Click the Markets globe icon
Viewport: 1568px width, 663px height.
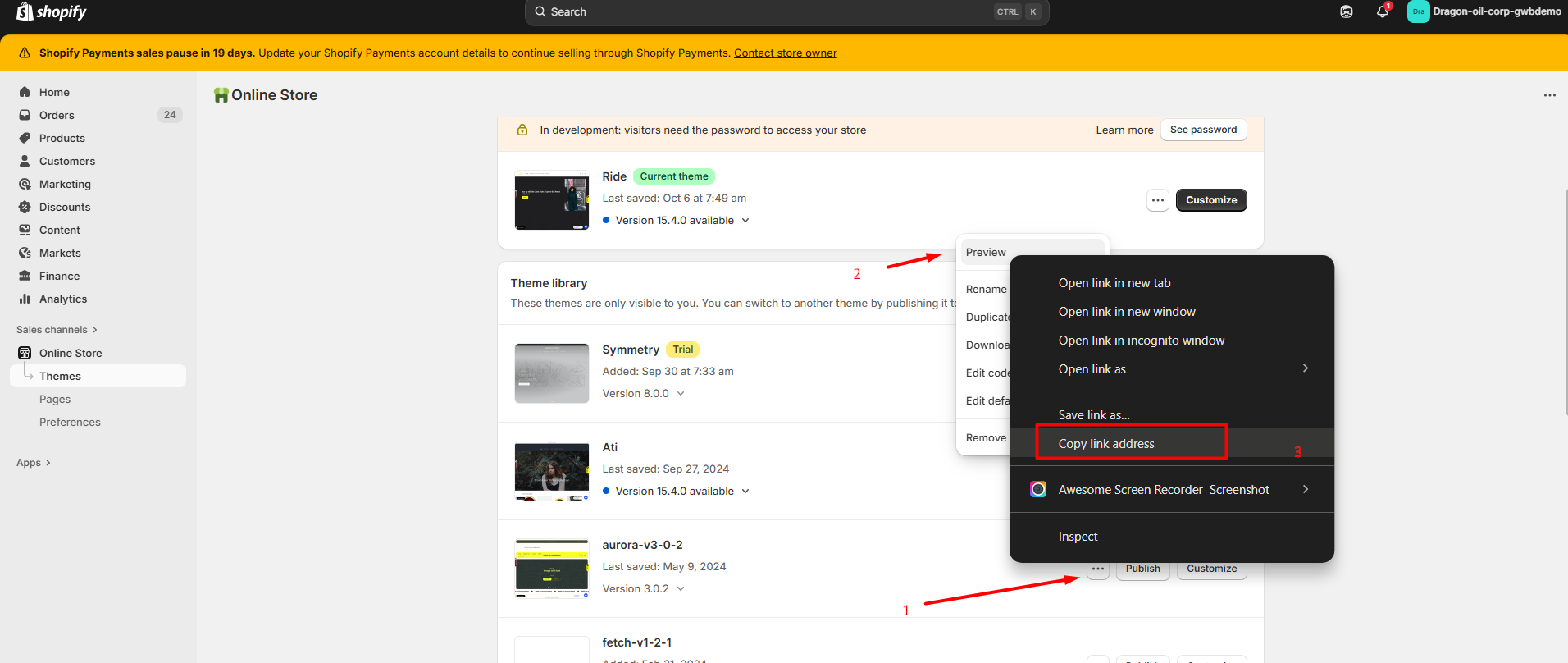pos(25,253)
